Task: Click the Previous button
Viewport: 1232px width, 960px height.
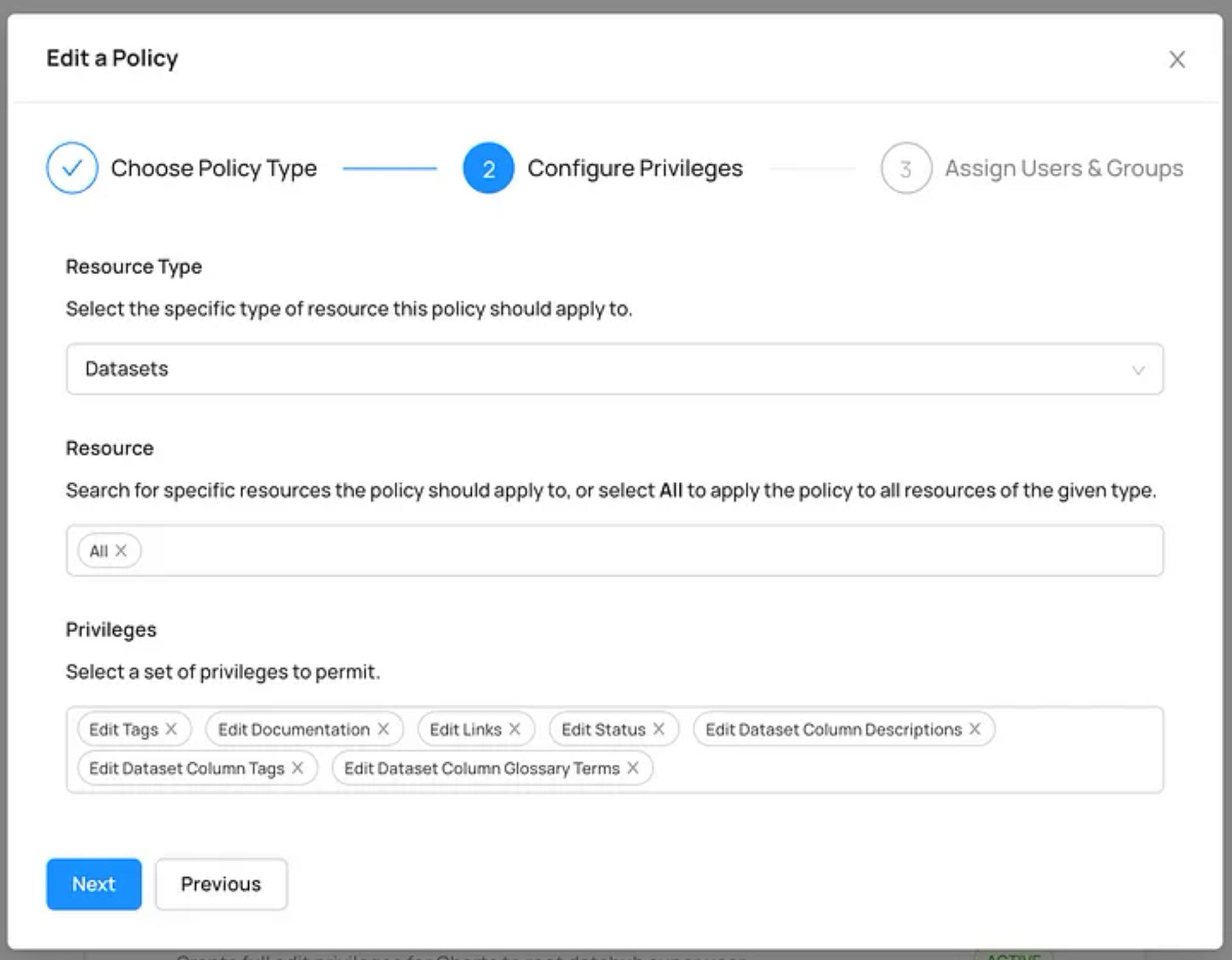Action: click(221, 884)
